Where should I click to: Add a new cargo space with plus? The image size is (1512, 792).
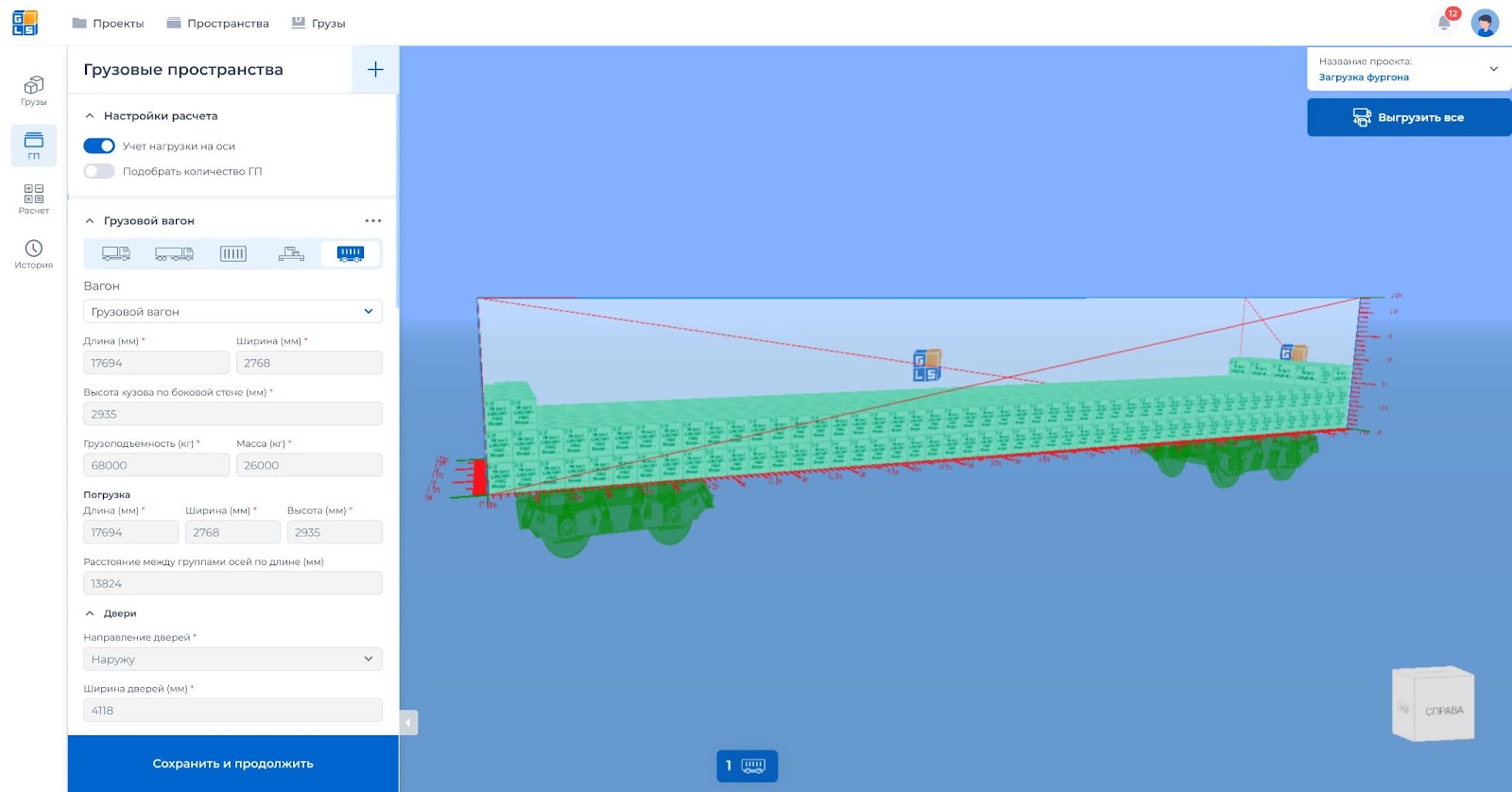(x=375, y=69)
